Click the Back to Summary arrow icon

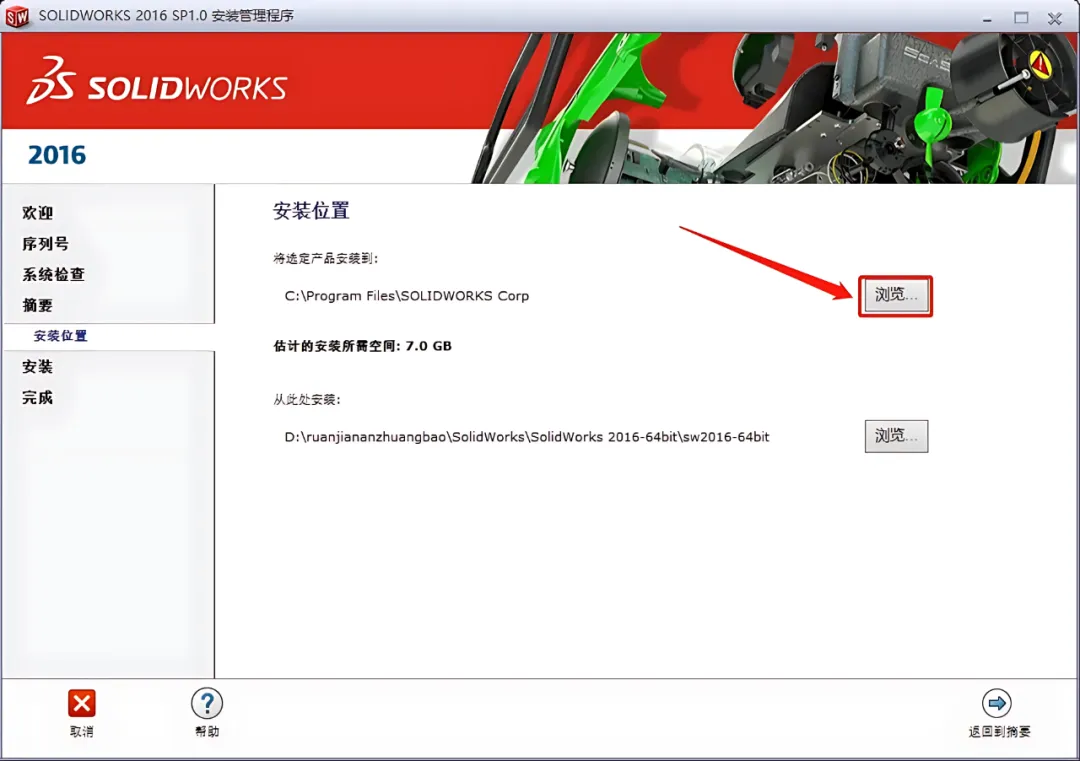coord(997,703)
